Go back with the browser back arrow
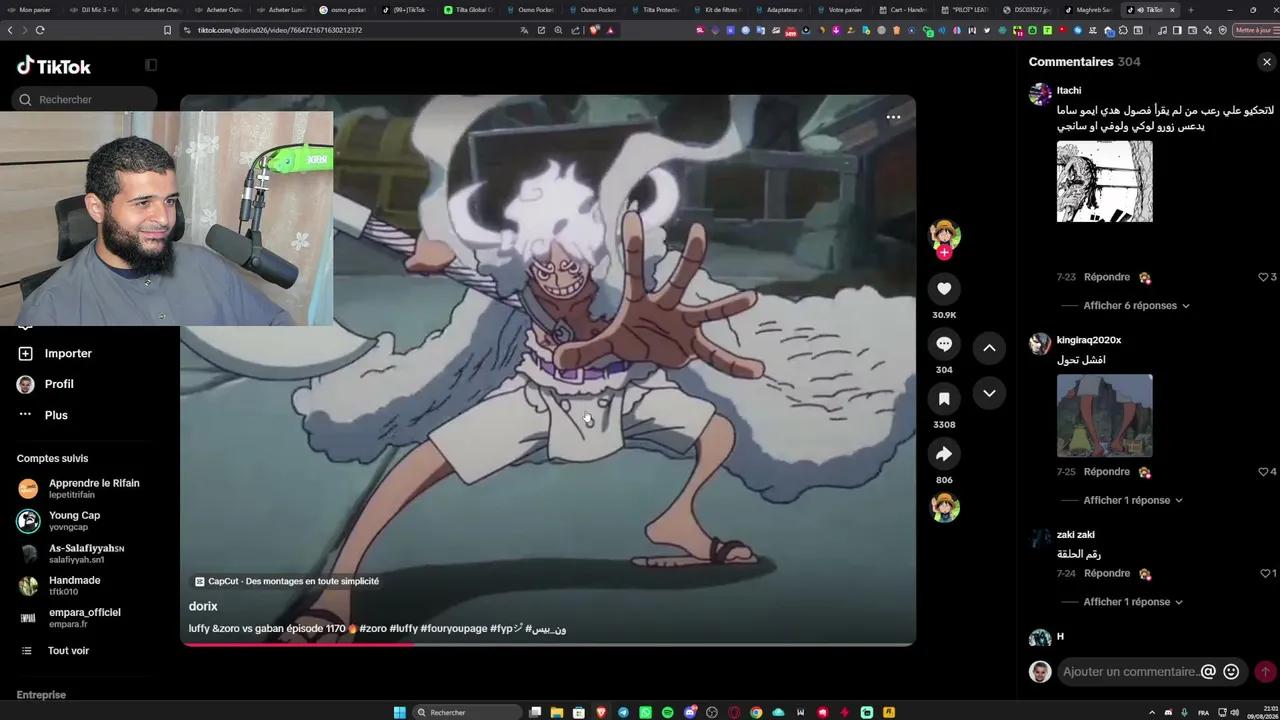Viewport: 1280px width, 720px height. (x=10, y=30)
